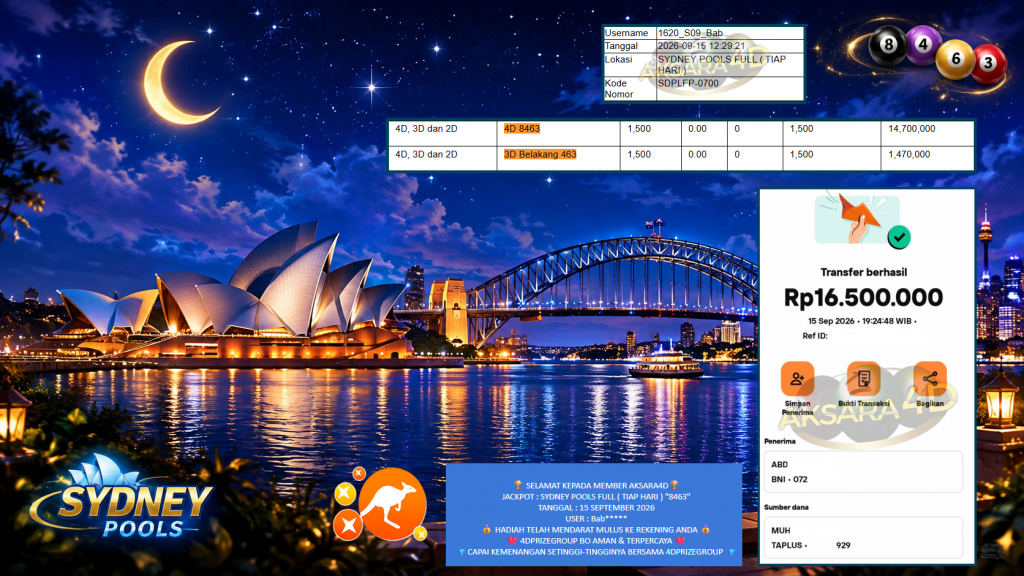This screenshot has height=576, width=1024.
Task: Click the paper airplane transfer illustration
Action: (x=857, y=218)
